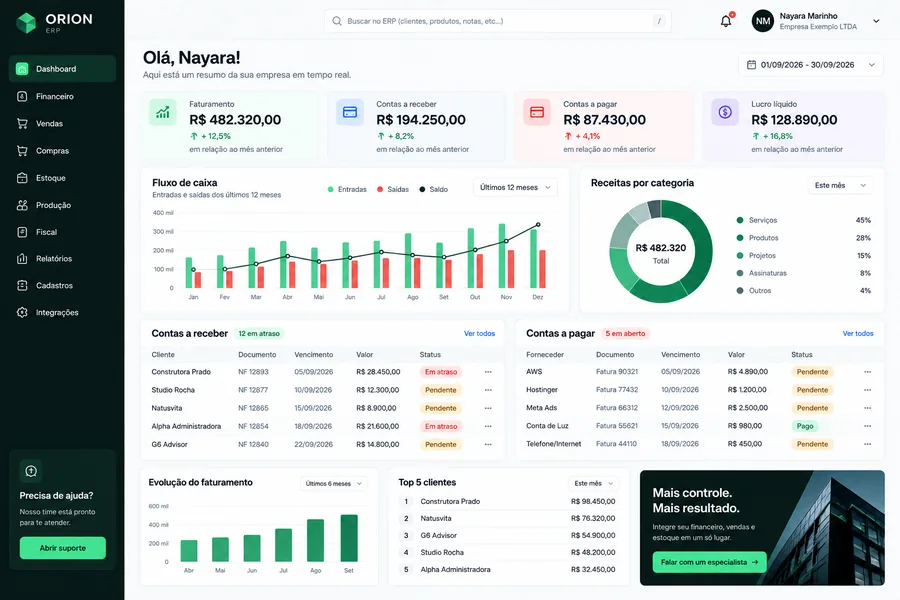Click the Lucro líquido coin icon
Viewport: 900px width, 600px height.
coord(725,112)
